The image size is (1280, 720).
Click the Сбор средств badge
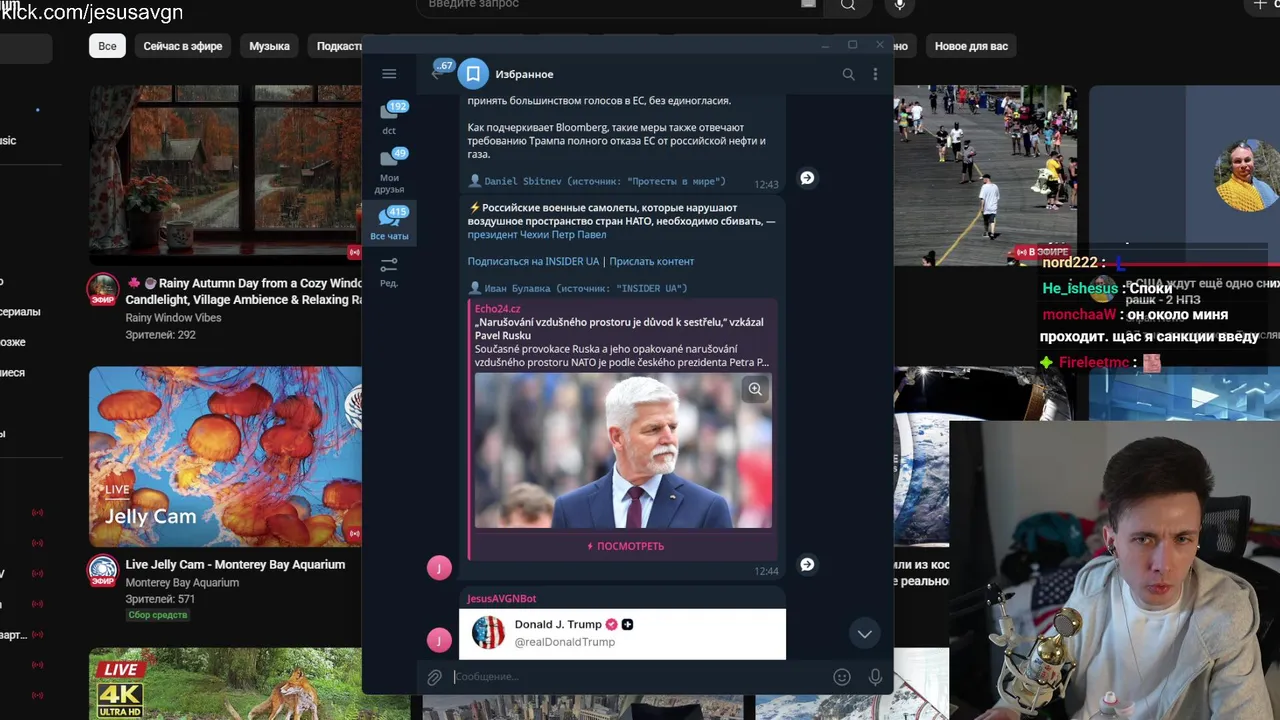(158, 615)
